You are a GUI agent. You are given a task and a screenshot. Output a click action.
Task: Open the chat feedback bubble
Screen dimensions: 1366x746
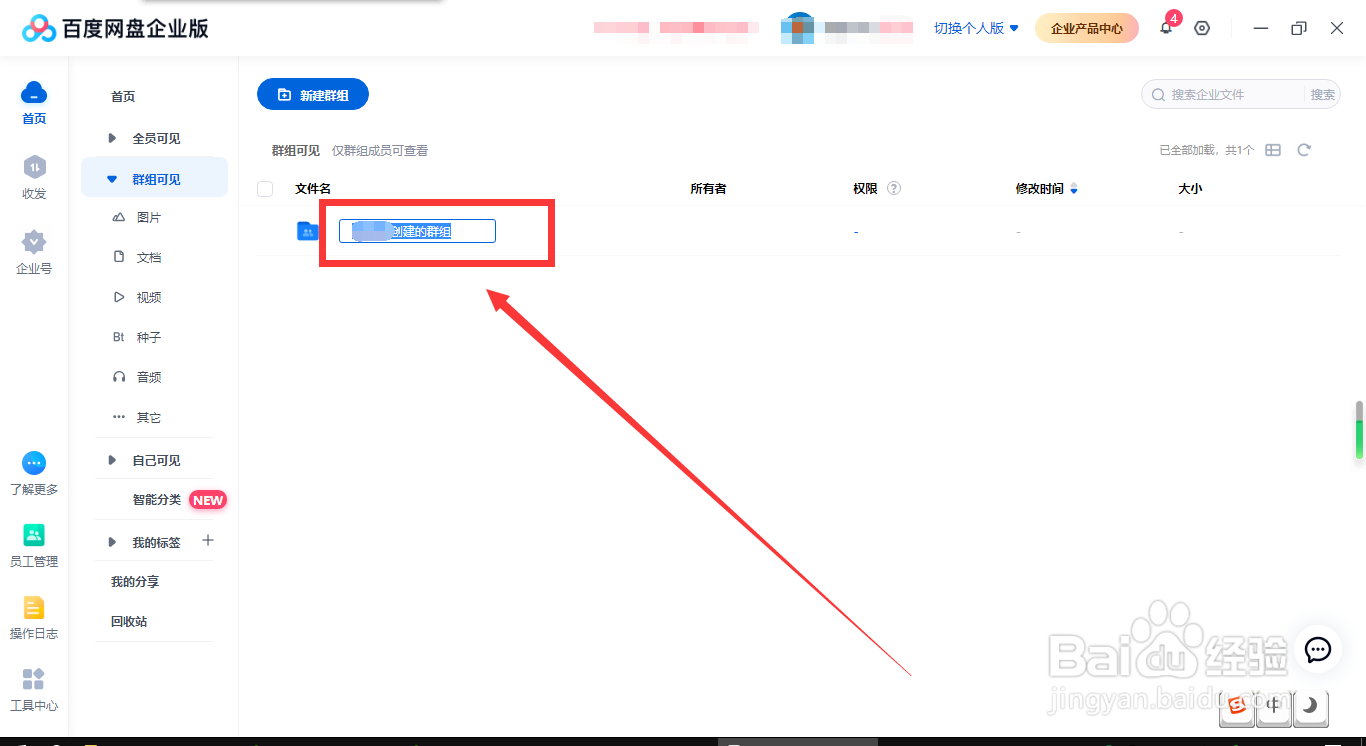point(1317,650)
